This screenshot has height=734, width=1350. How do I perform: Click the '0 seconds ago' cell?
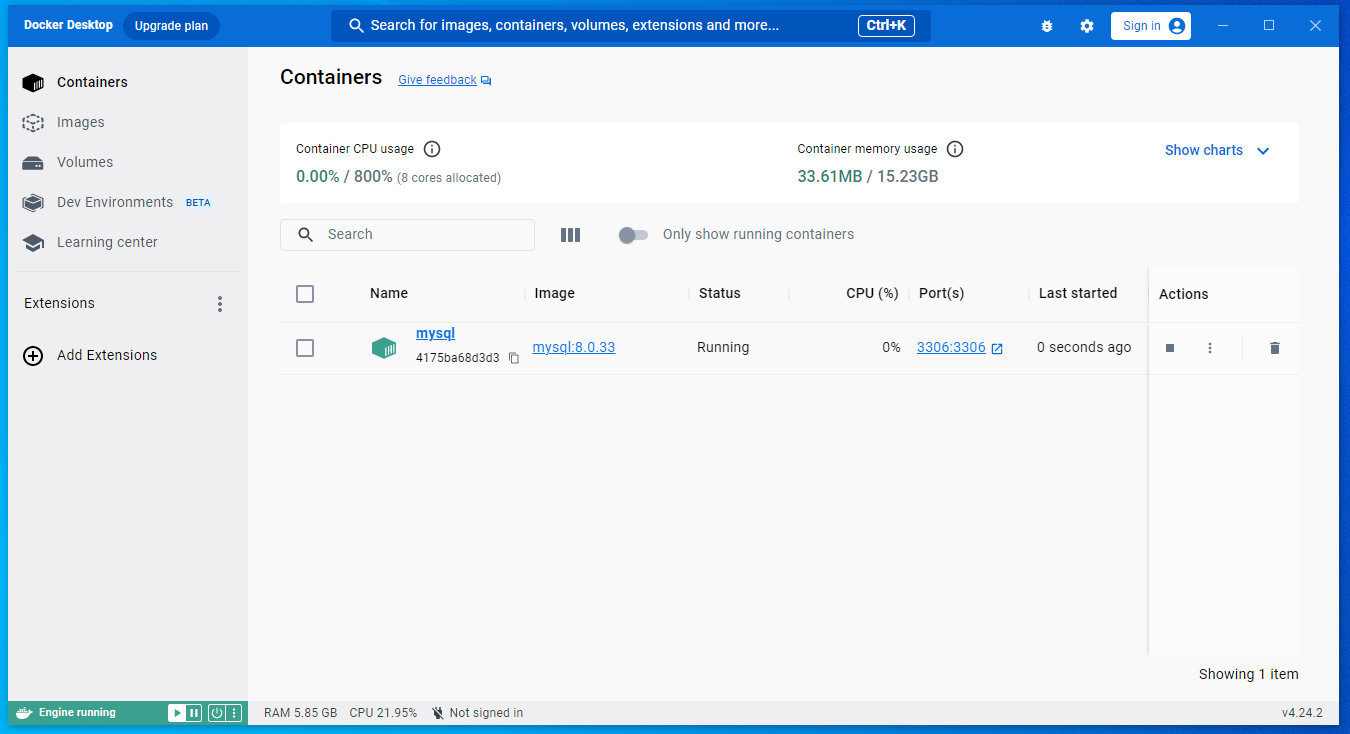[1084, 348]
